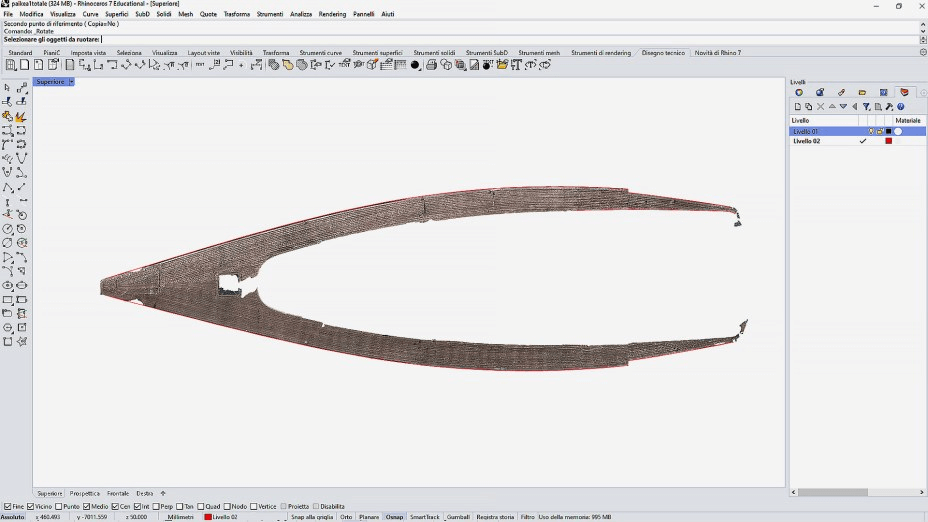Click the New Layer icon in the Livelli panel
The height and width of the screenshot is (522, 928).
pos(798,106)
